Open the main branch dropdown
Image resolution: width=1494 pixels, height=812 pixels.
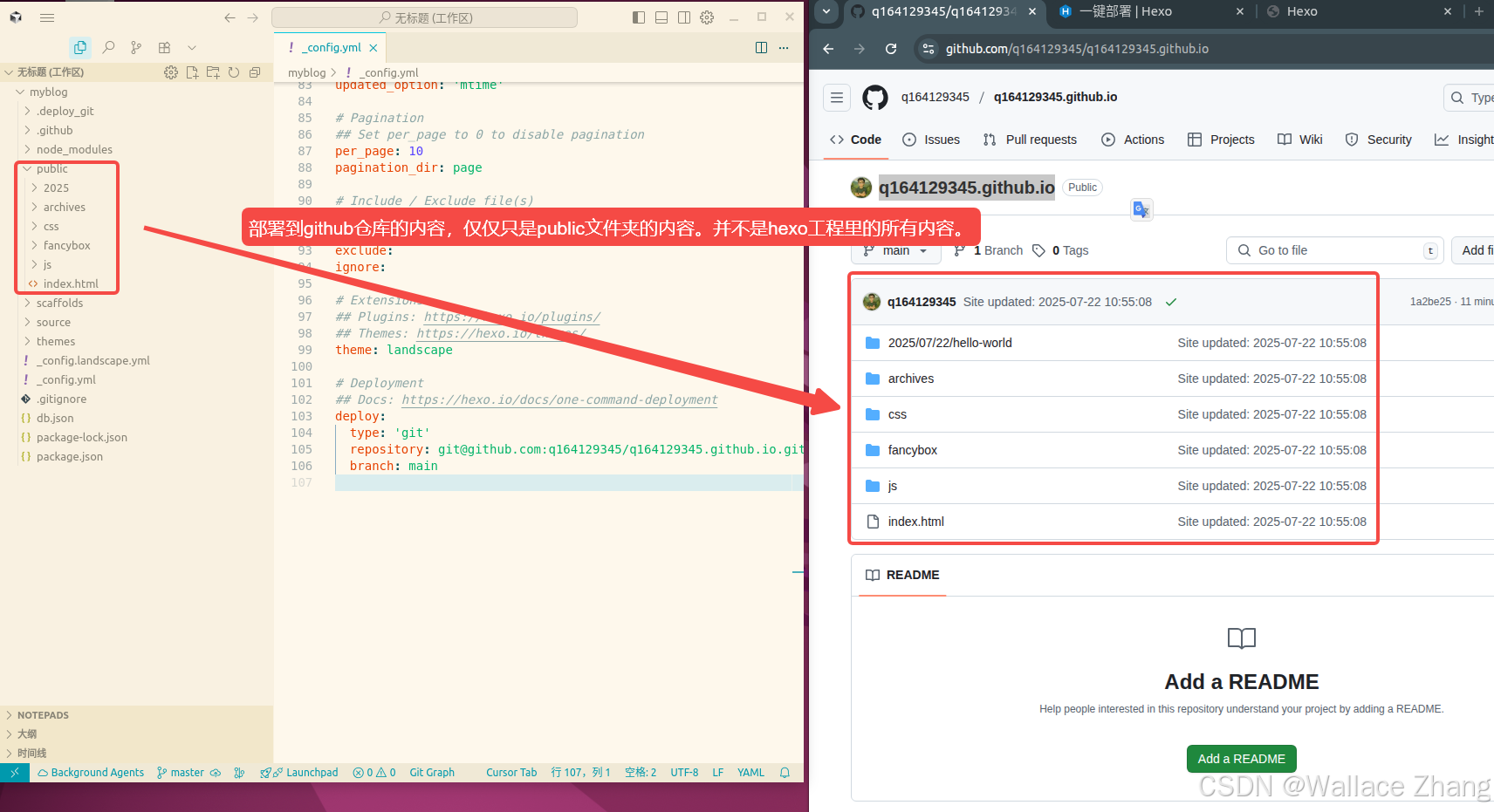pos(896,250)
